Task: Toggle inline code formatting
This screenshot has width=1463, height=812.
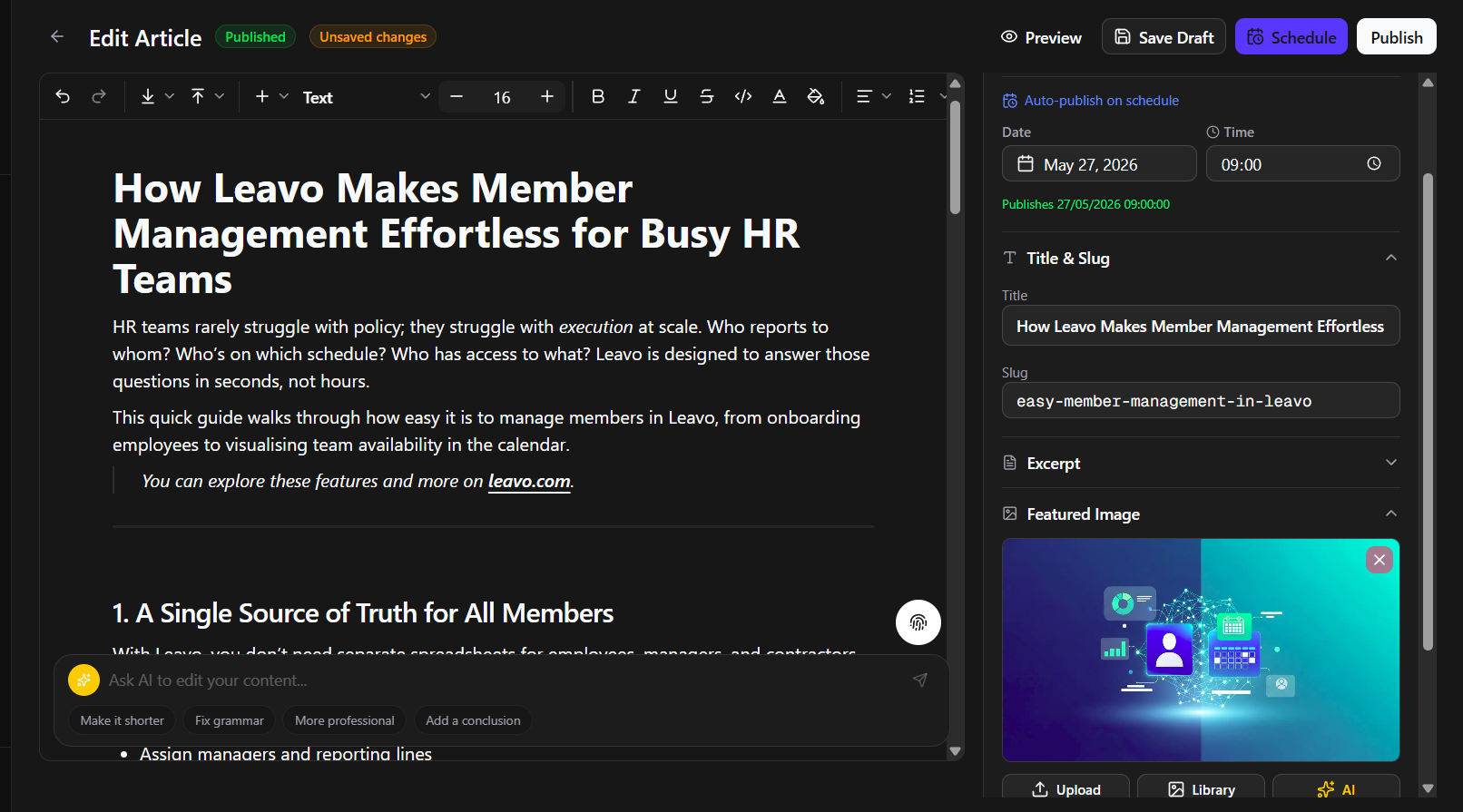Action: 742,96
